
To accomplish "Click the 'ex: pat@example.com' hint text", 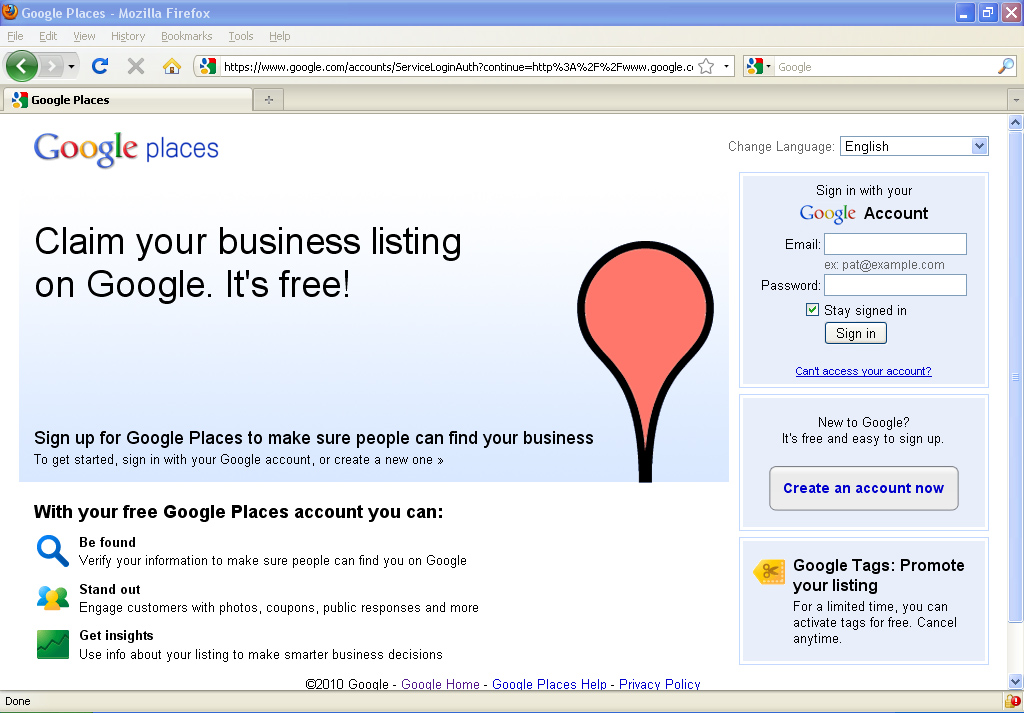I will 884,264.
